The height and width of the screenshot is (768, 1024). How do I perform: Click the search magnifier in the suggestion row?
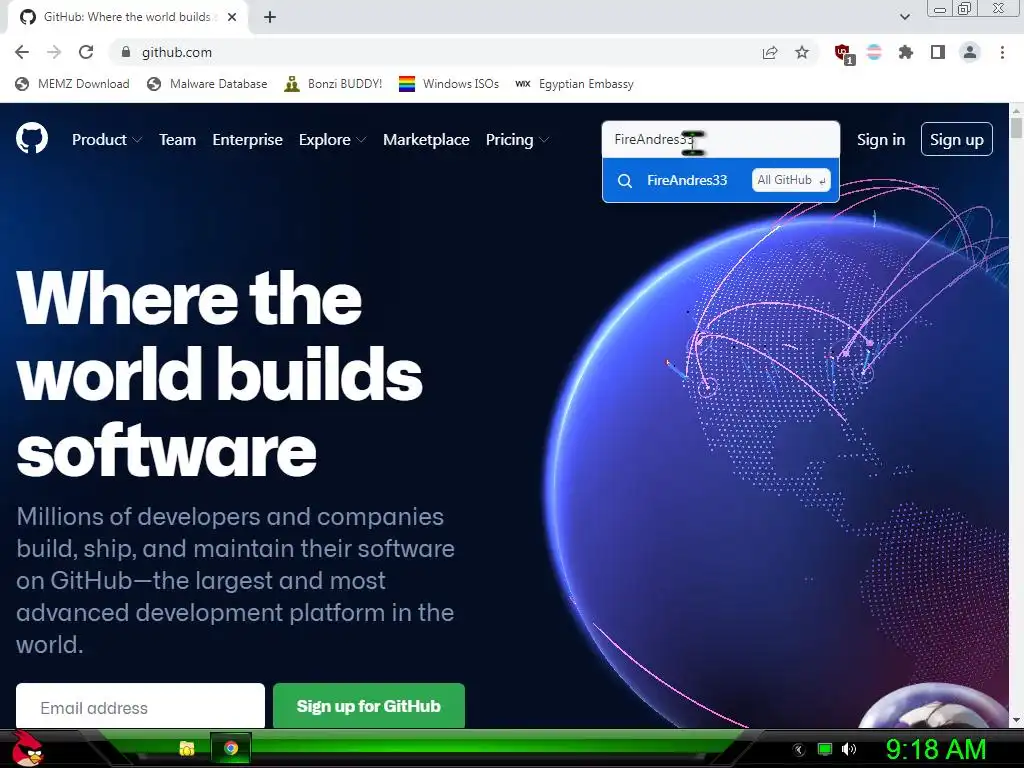tap(625, 181)
